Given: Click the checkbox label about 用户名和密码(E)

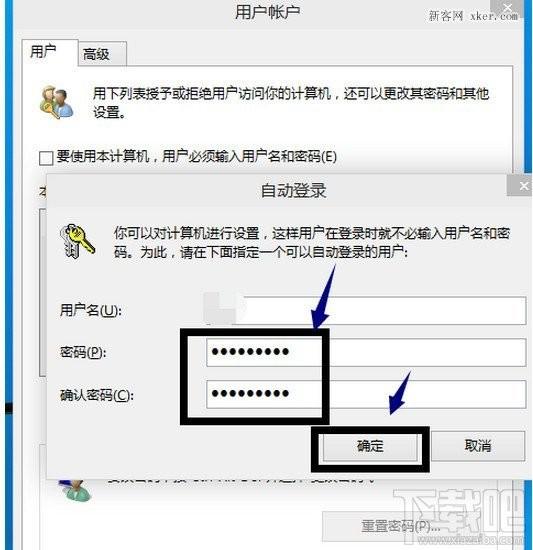Looking at the screenshot, I should click(x=197, y=156).
